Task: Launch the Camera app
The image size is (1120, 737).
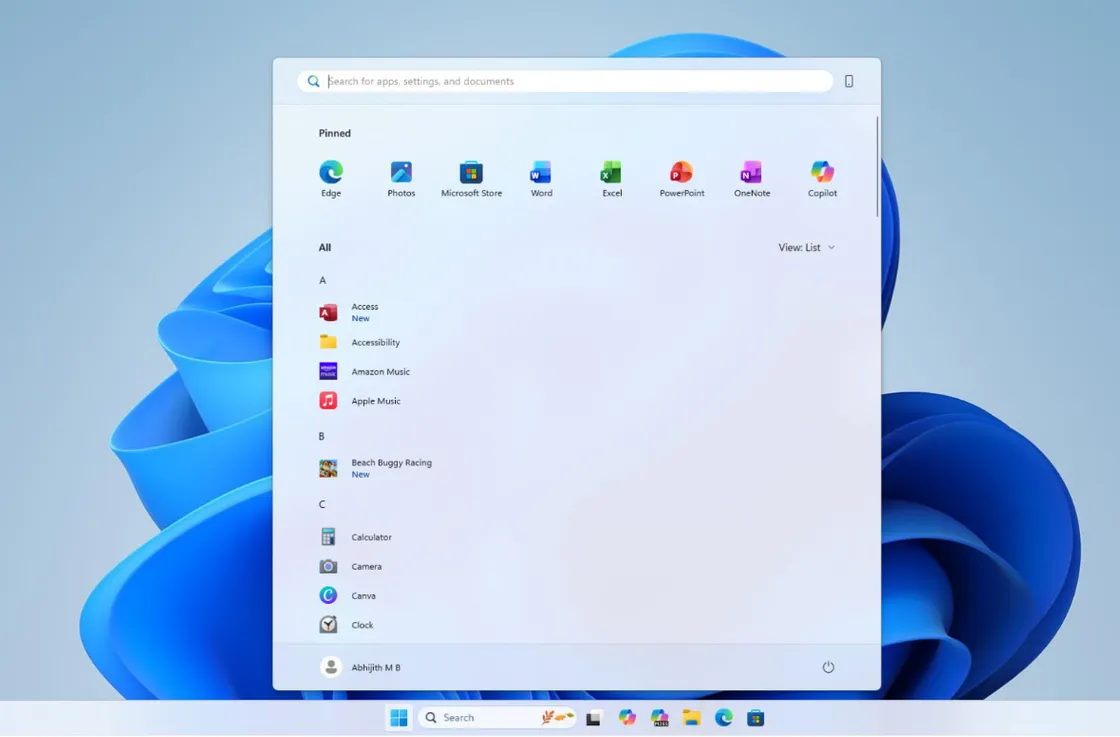Action: (366, 566)
